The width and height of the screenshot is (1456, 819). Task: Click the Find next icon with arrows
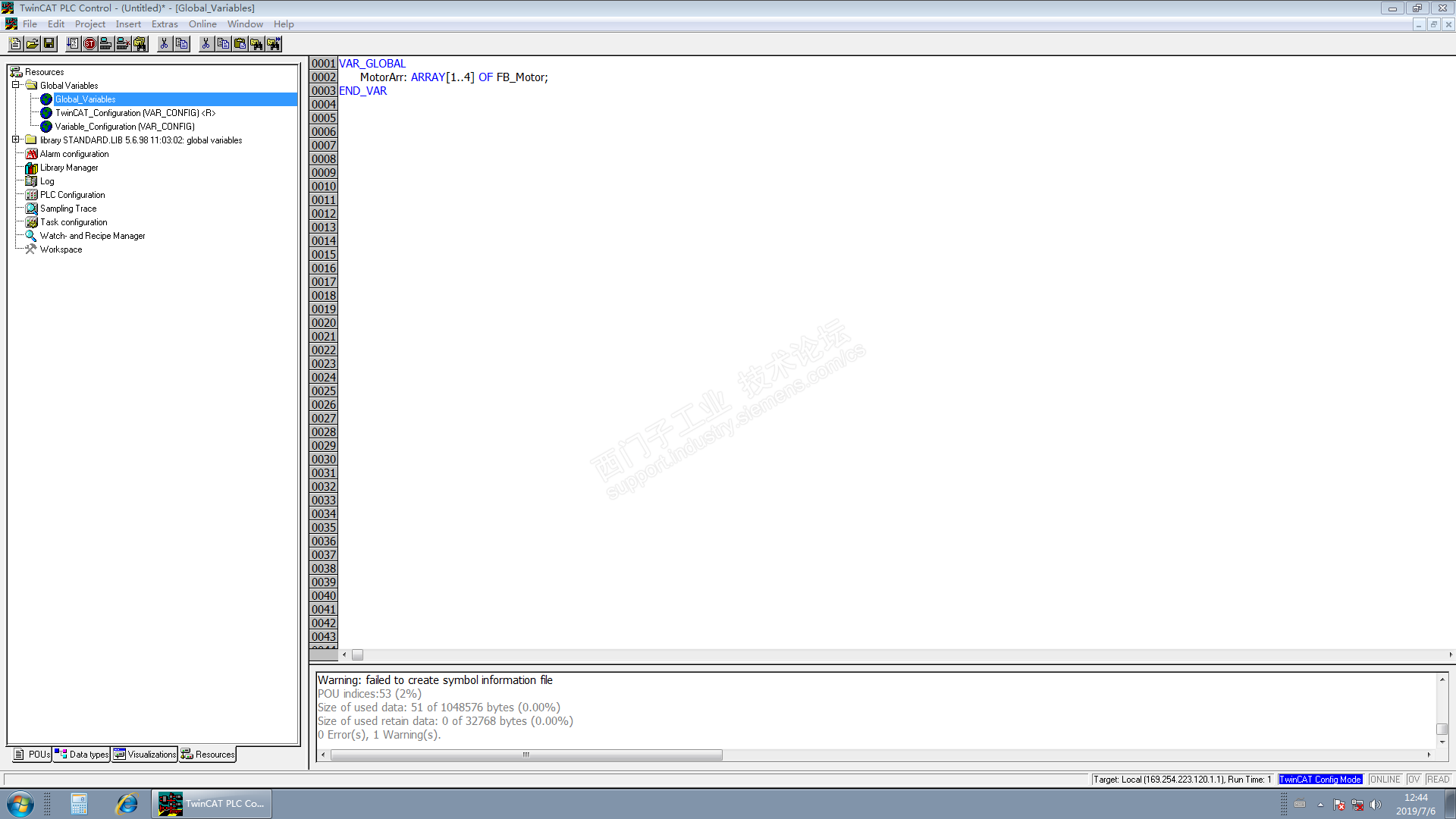pyautogui.click(x=274, y=44)
